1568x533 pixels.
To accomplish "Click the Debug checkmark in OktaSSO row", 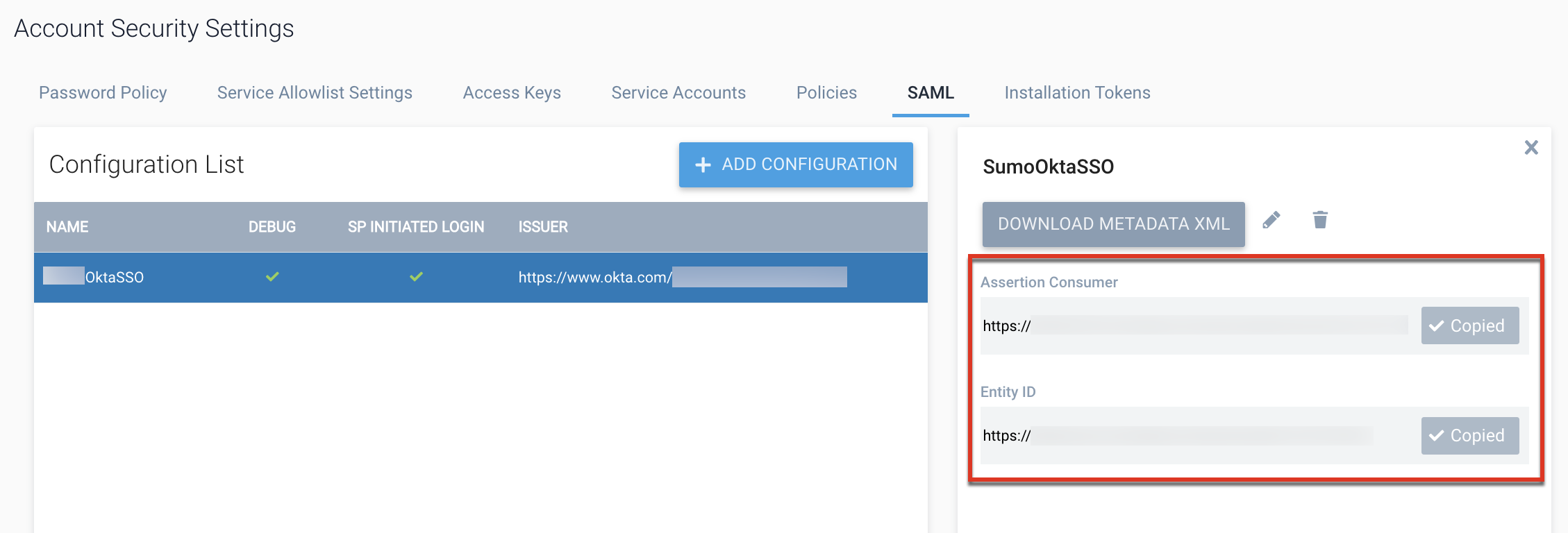I will [272, 277].
